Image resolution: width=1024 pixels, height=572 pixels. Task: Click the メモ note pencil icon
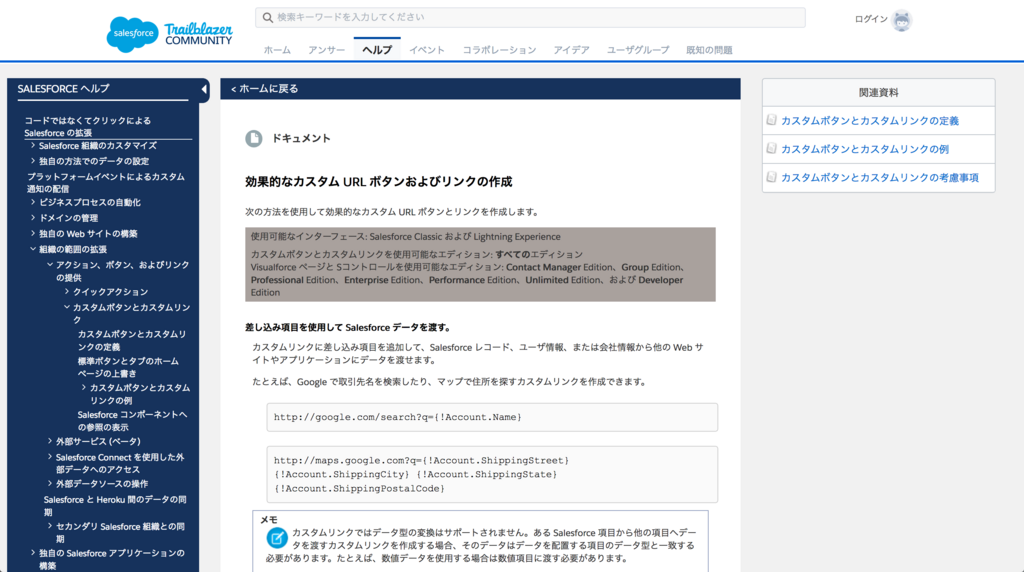(277, 538)
